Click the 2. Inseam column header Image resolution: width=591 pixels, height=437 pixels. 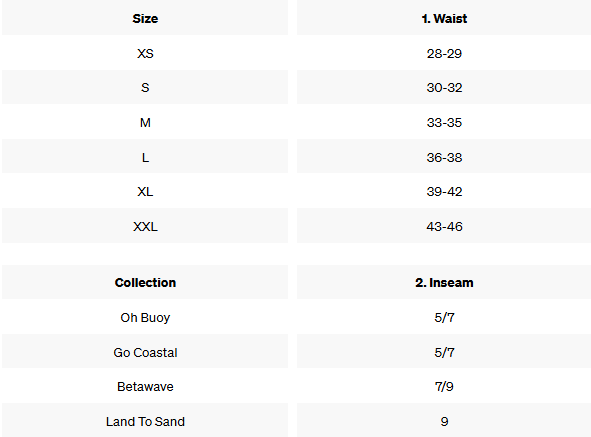tap(444, 282)
